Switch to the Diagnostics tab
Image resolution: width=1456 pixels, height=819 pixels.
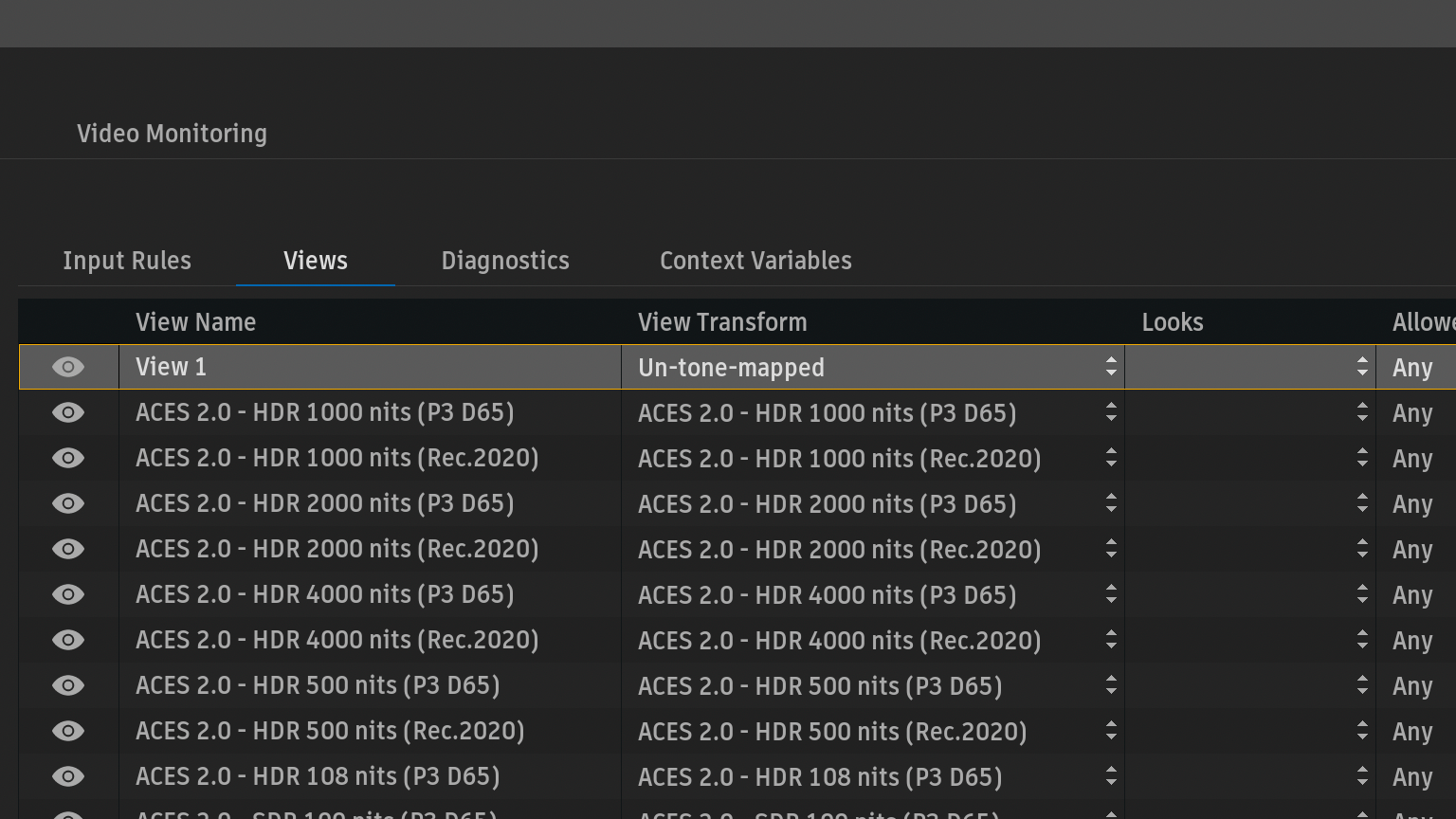(505, 261)
